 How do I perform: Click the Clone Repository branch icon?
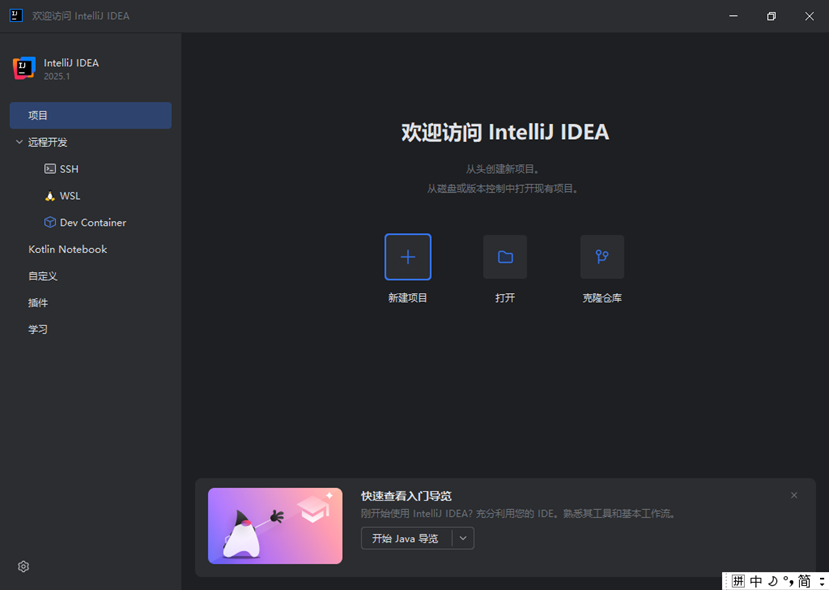pos(602,257)
